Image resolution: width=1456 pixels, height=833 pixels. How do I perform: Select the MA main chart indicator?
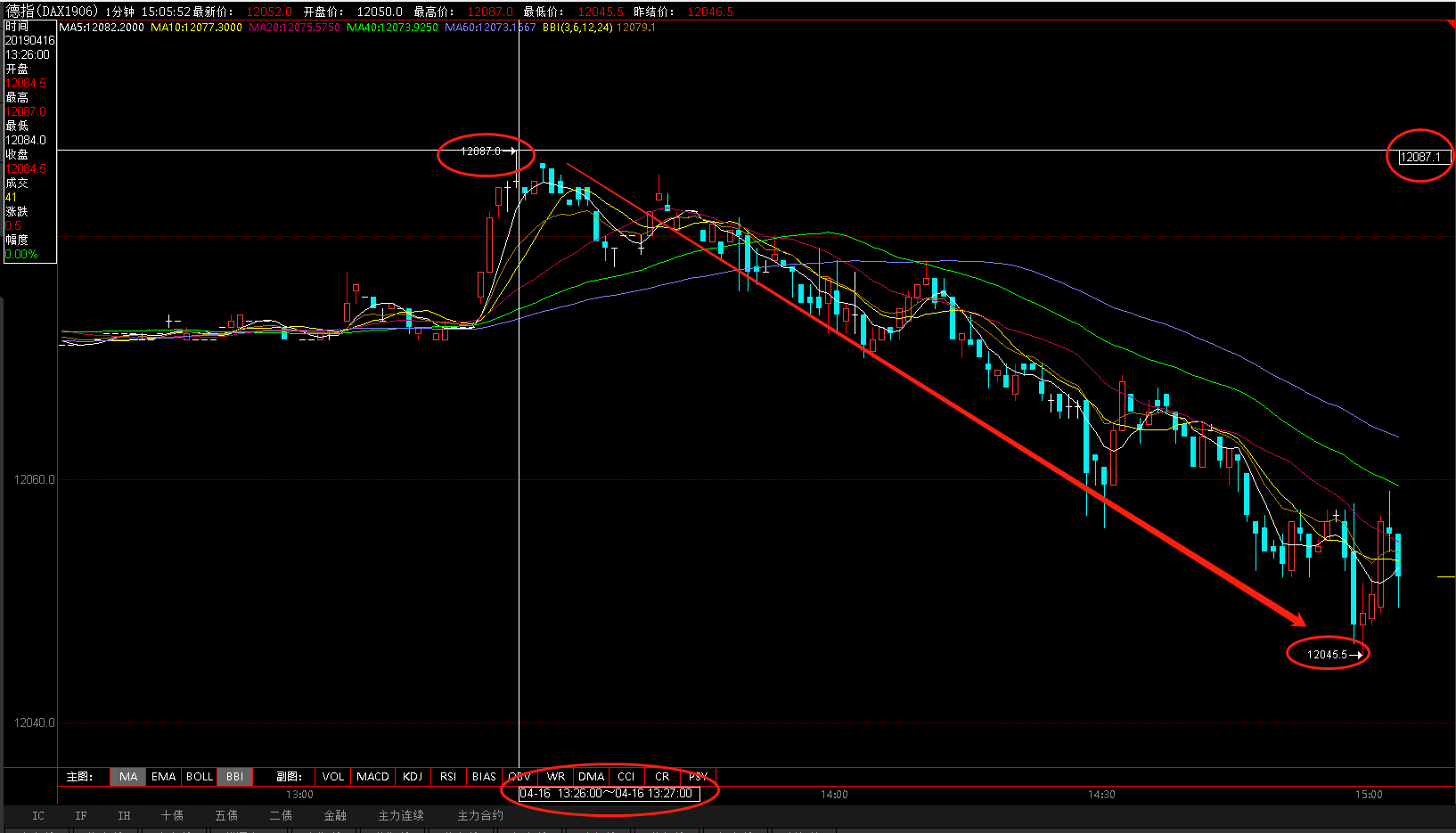coord(128,777)
